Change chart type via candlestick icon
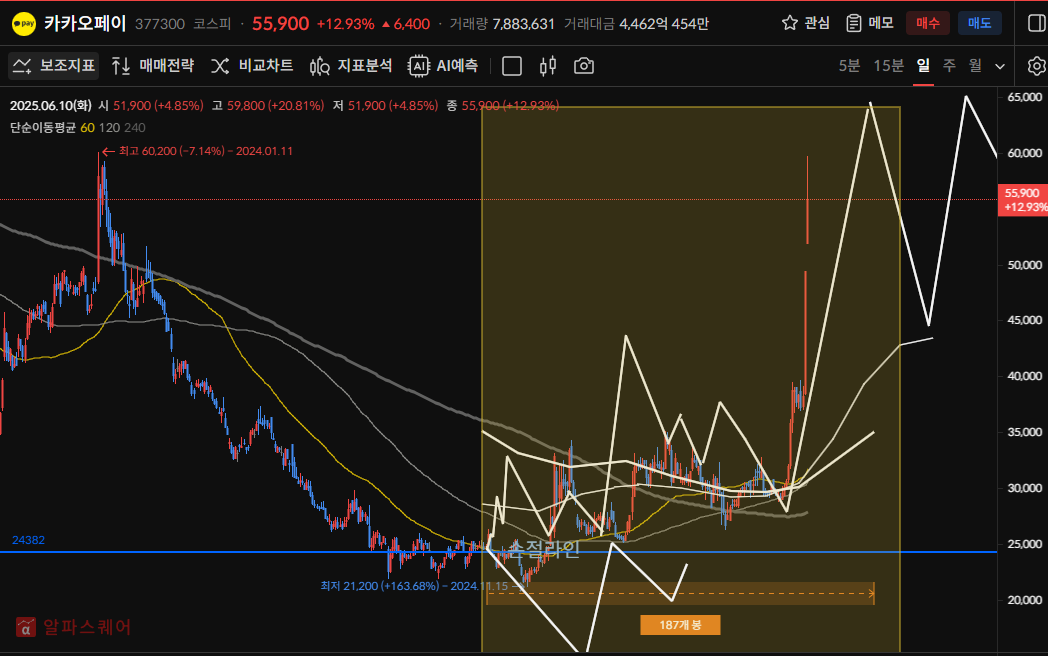The height and width of the screenshot is (656, 1048). [x=548, y=66]
